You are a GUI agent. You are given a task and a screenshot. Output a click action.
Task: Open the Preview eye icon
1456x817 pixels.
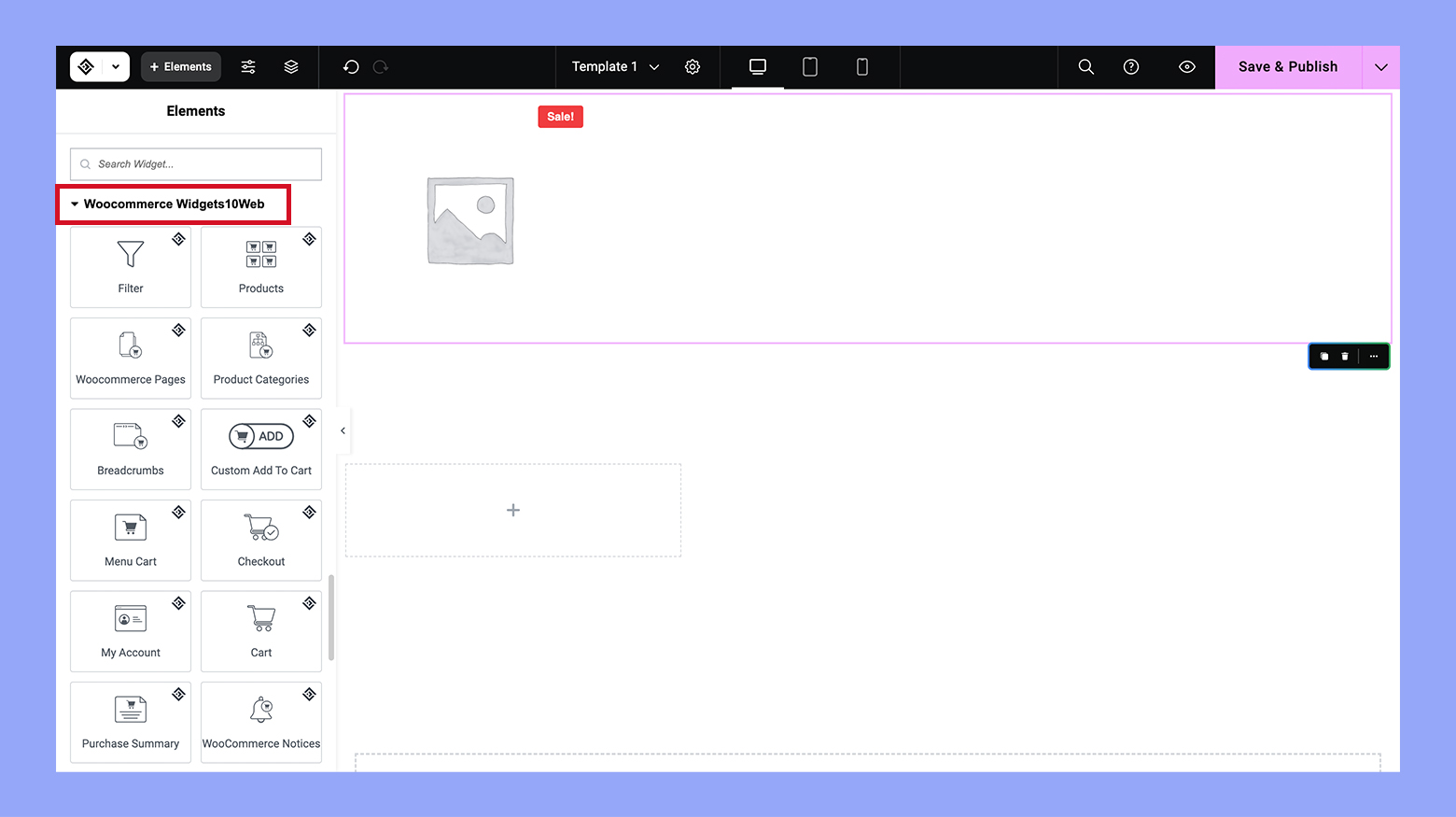tap(1186, 66)
